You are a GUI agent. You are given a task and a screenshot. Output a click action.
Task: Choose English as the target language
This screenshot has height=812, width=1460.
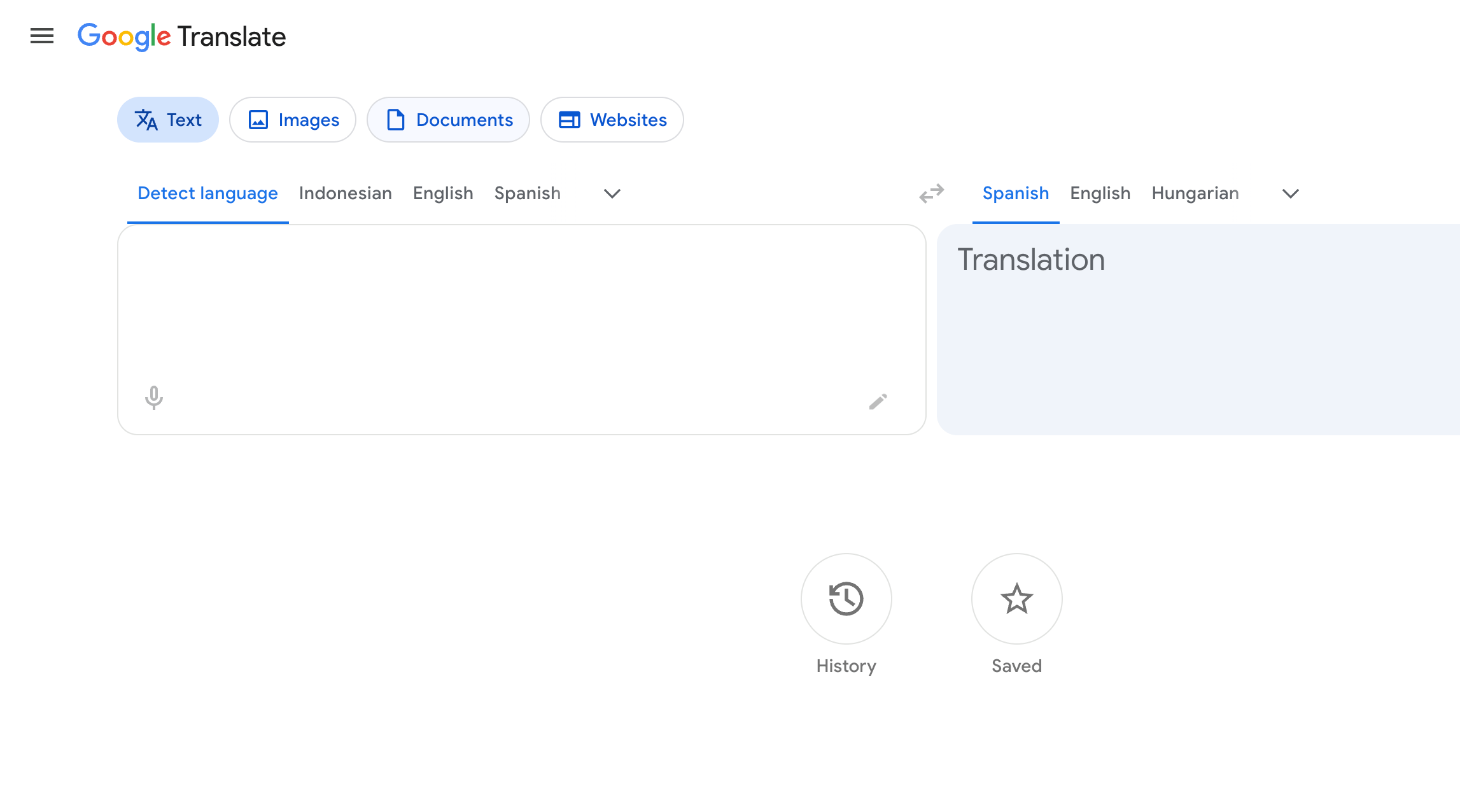coord(1100,193)
